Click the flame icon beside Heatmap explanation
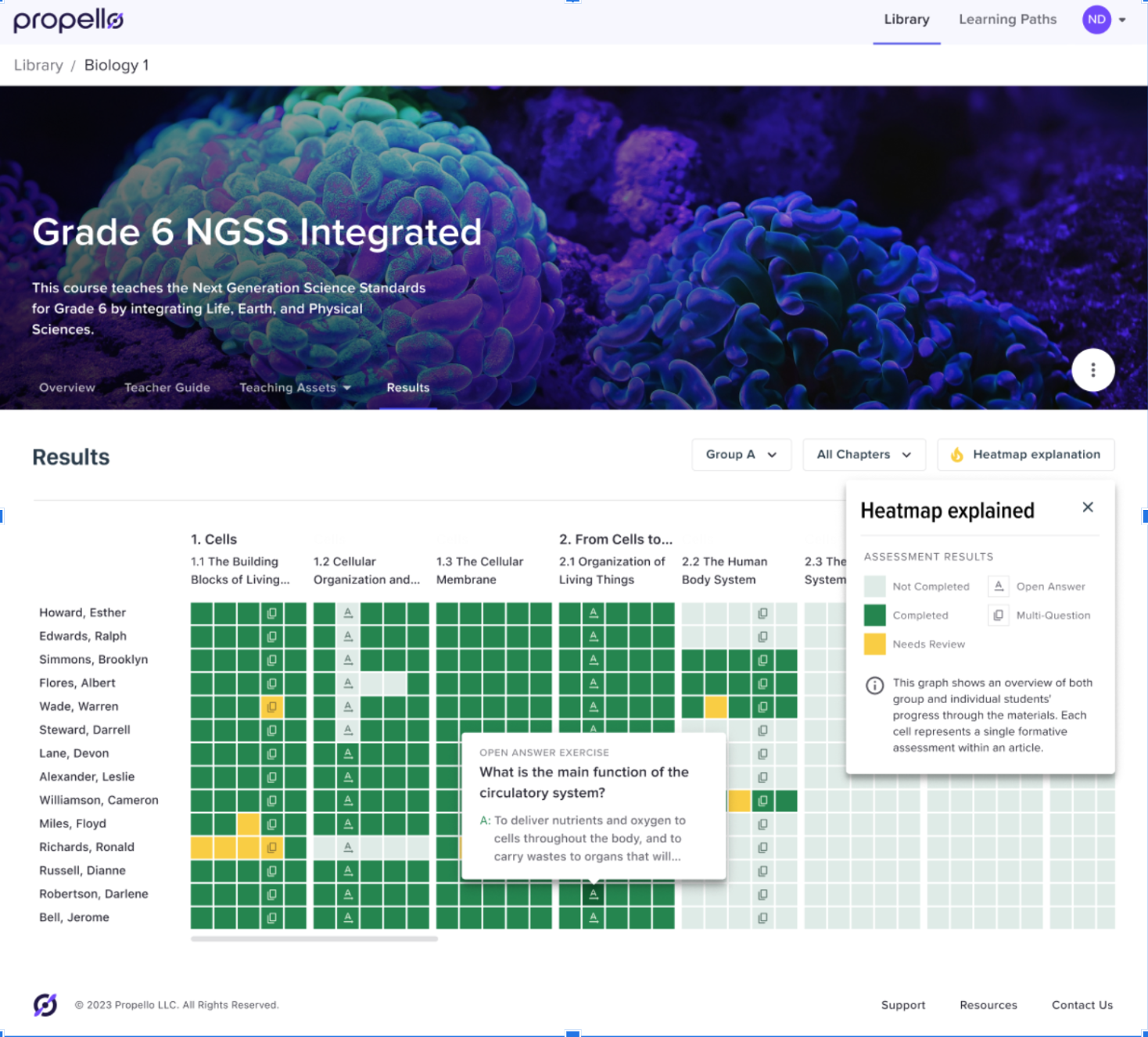The image size is (1148, 1037). click(957, 454)
